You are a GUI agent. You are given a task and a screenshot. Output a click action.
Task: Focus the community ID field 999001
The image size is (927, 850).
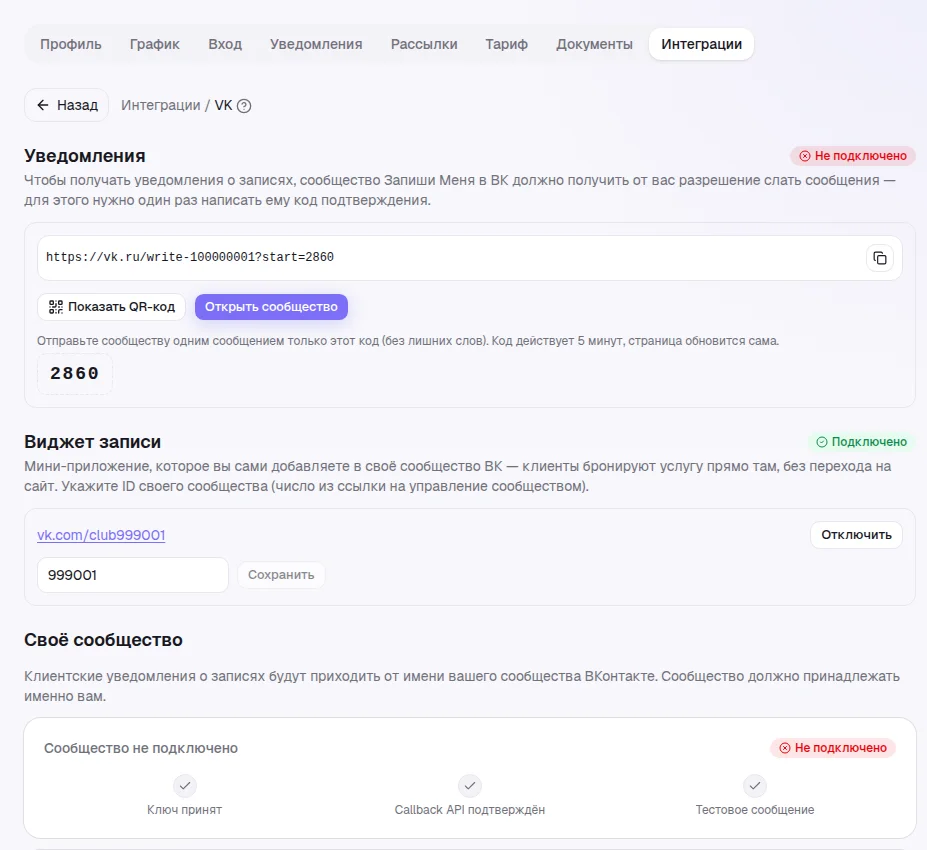(133, 575)
